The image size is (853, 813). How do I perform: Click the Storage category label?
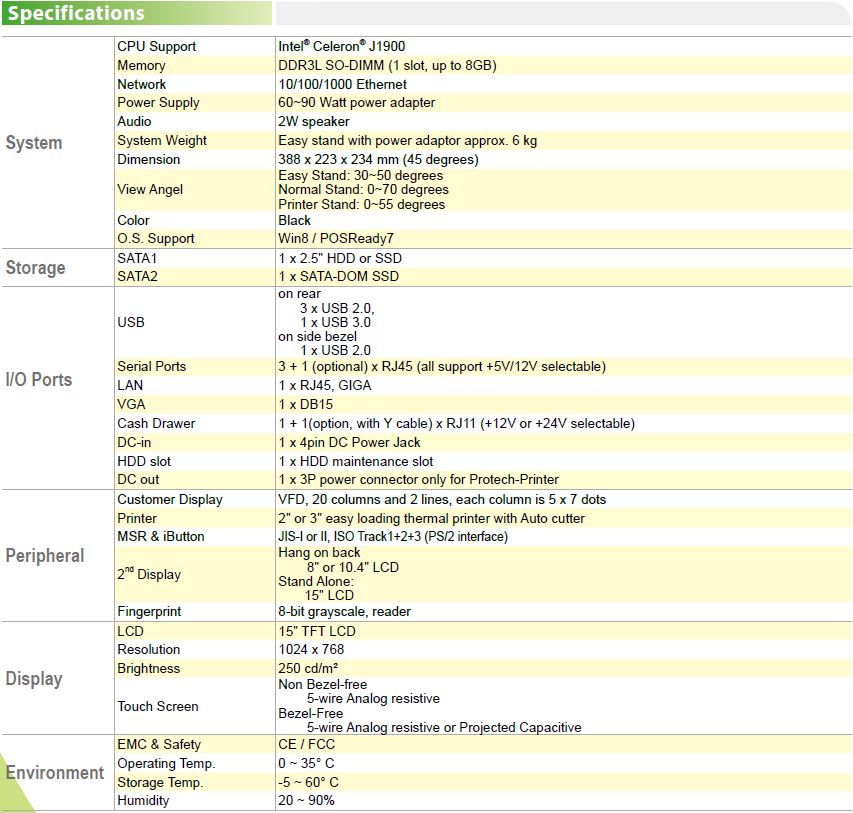pos(35,268)
